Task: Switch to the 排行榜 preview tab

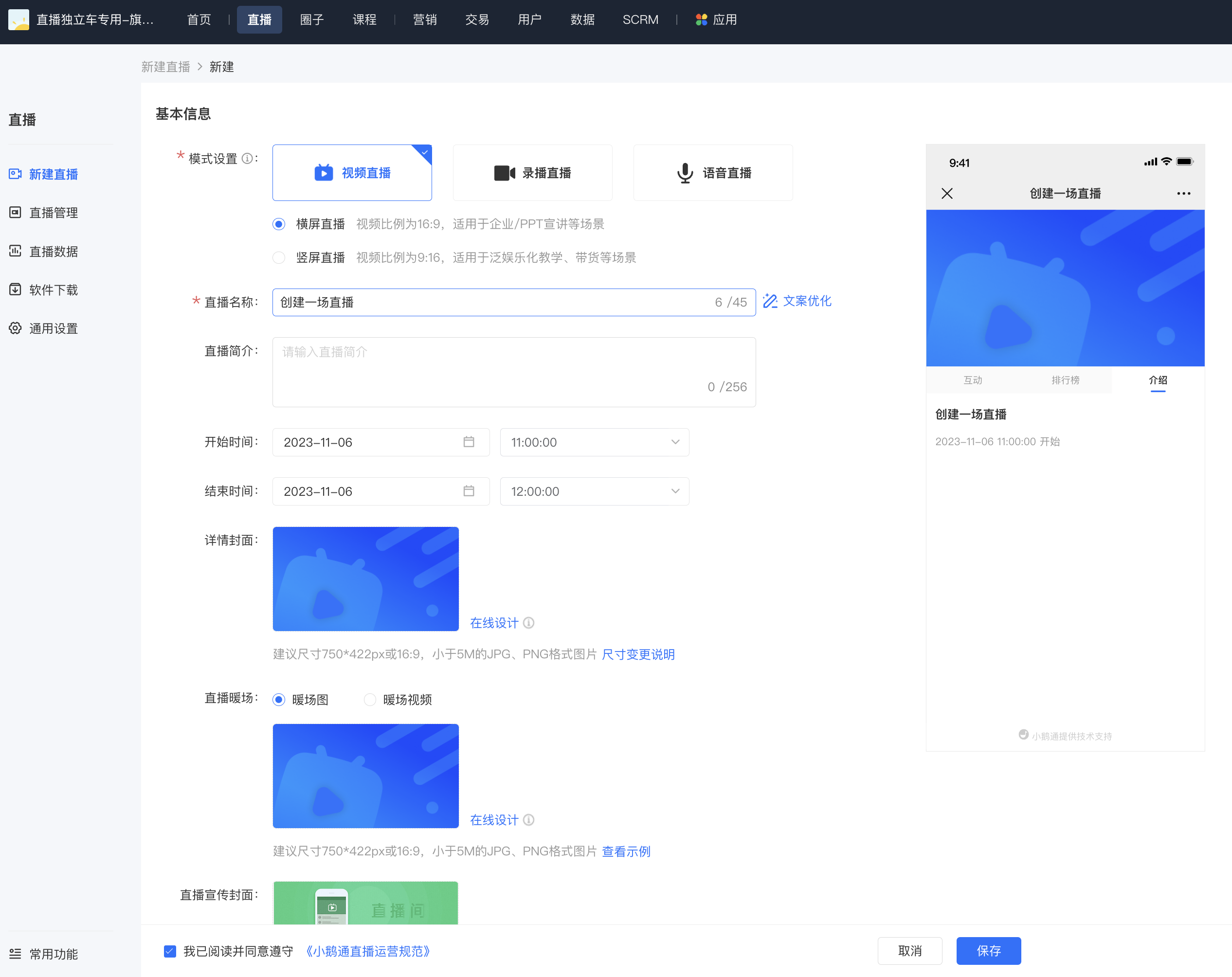Action: point(1065,380)
